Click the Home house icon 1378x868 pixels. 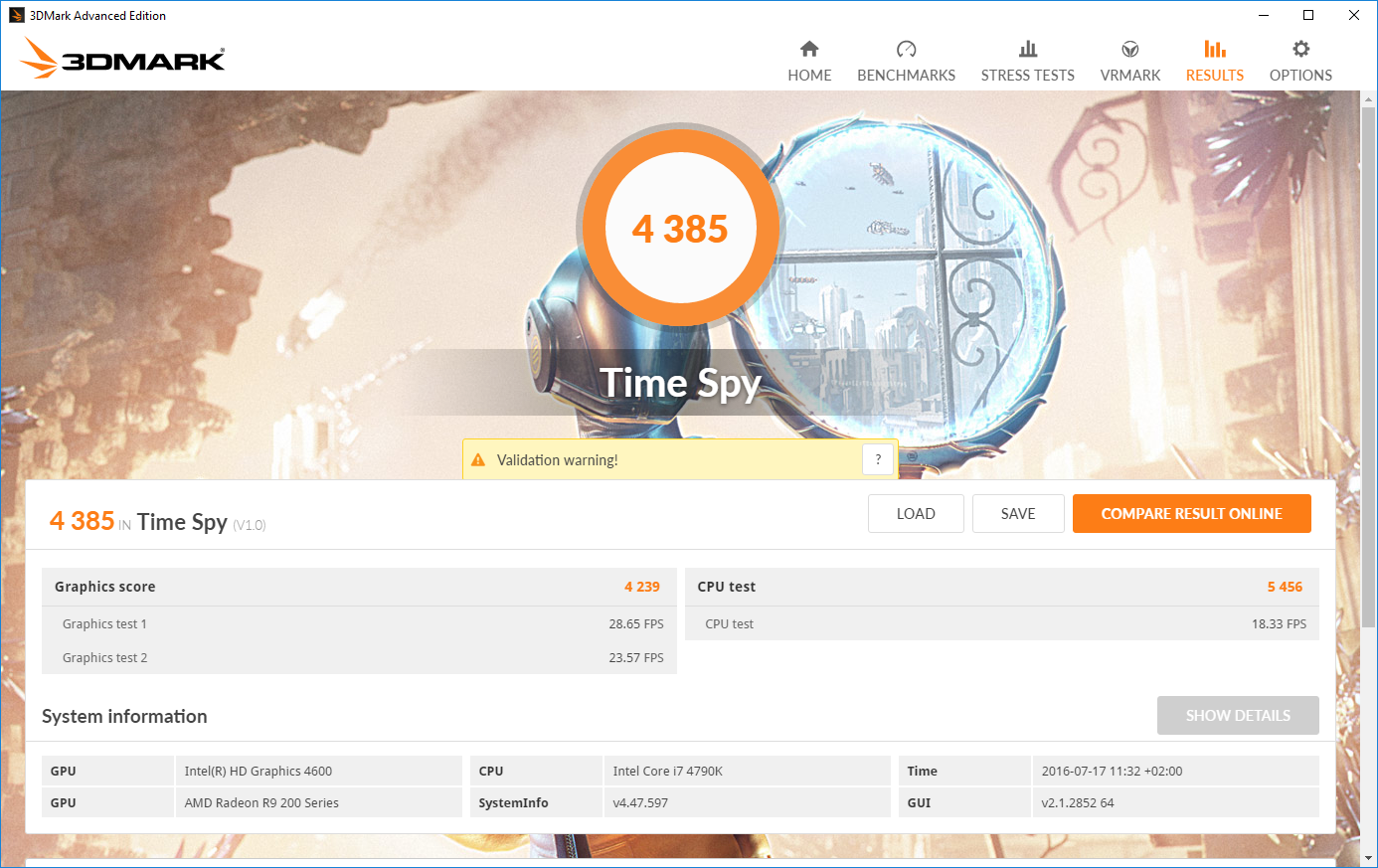click(809, 49)
